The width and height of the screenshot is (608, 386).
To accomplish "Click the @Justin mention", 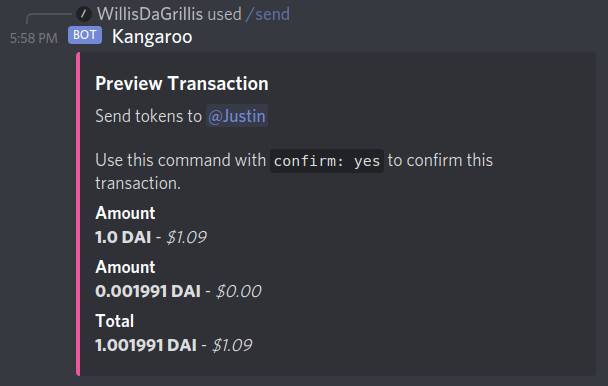I will click(x=237, y=116).
